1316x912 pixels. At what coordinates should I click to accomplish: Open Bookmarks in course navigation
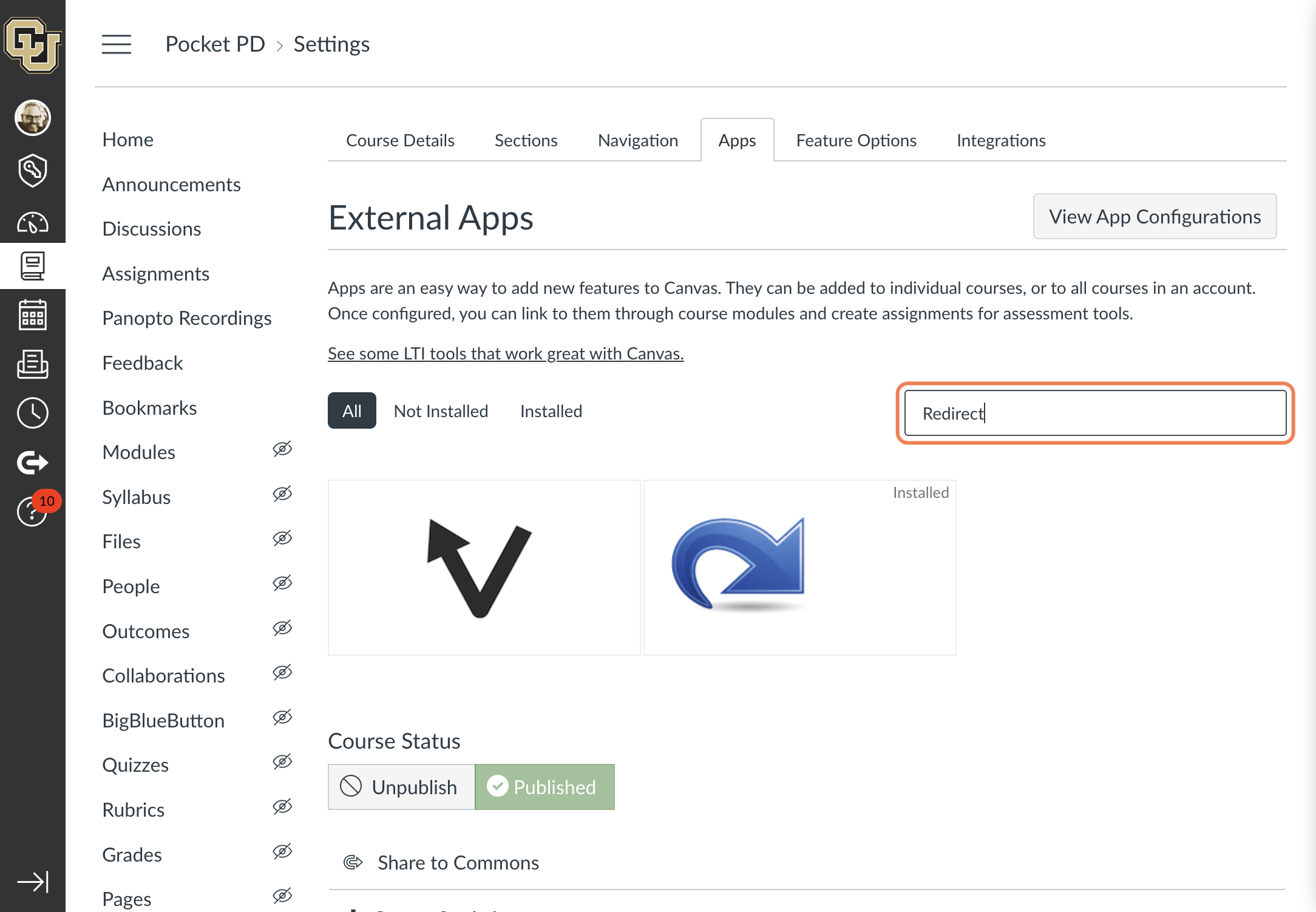[x=149, y=408]
